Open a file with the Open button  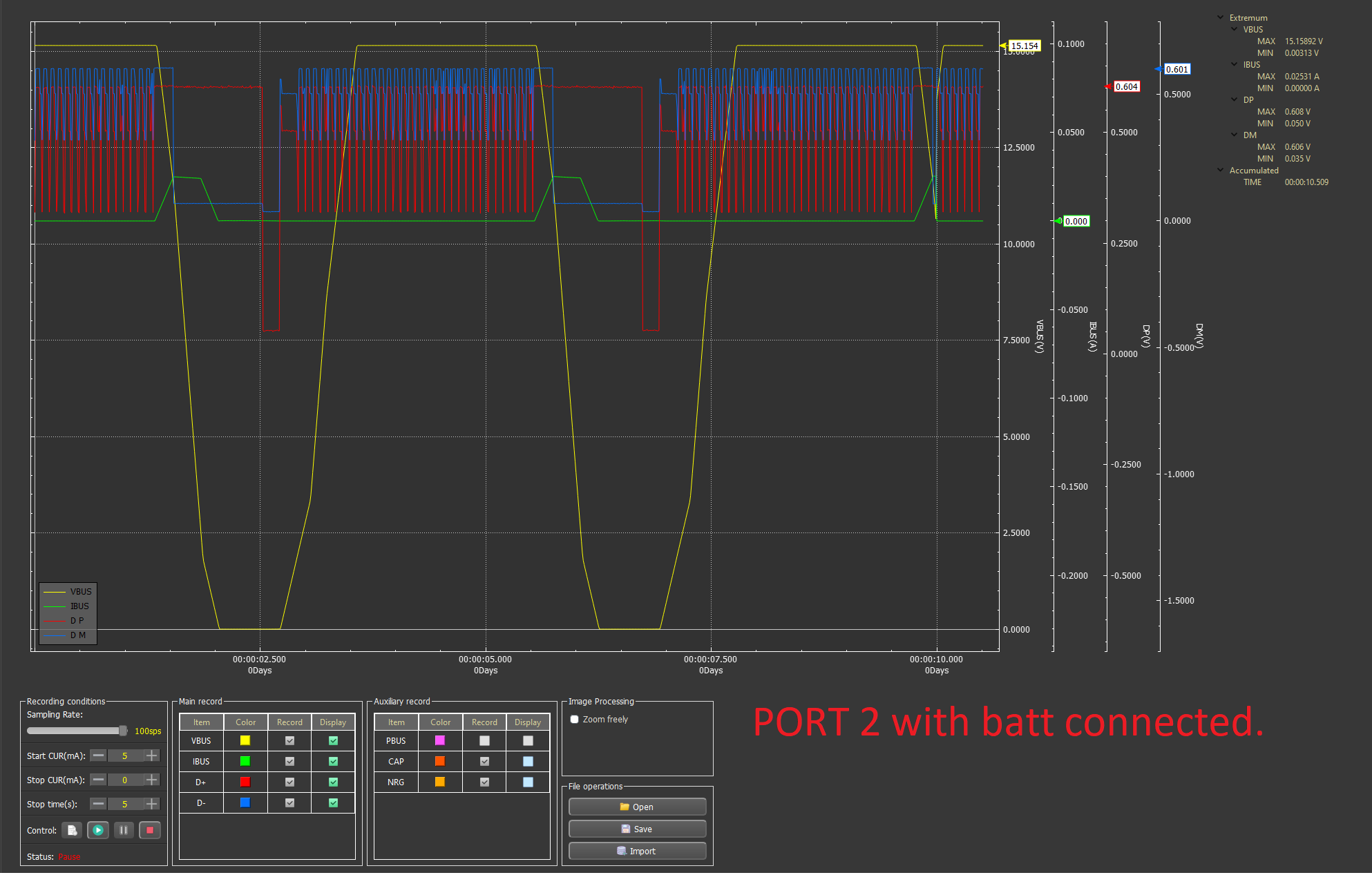(x=637, y=807)
